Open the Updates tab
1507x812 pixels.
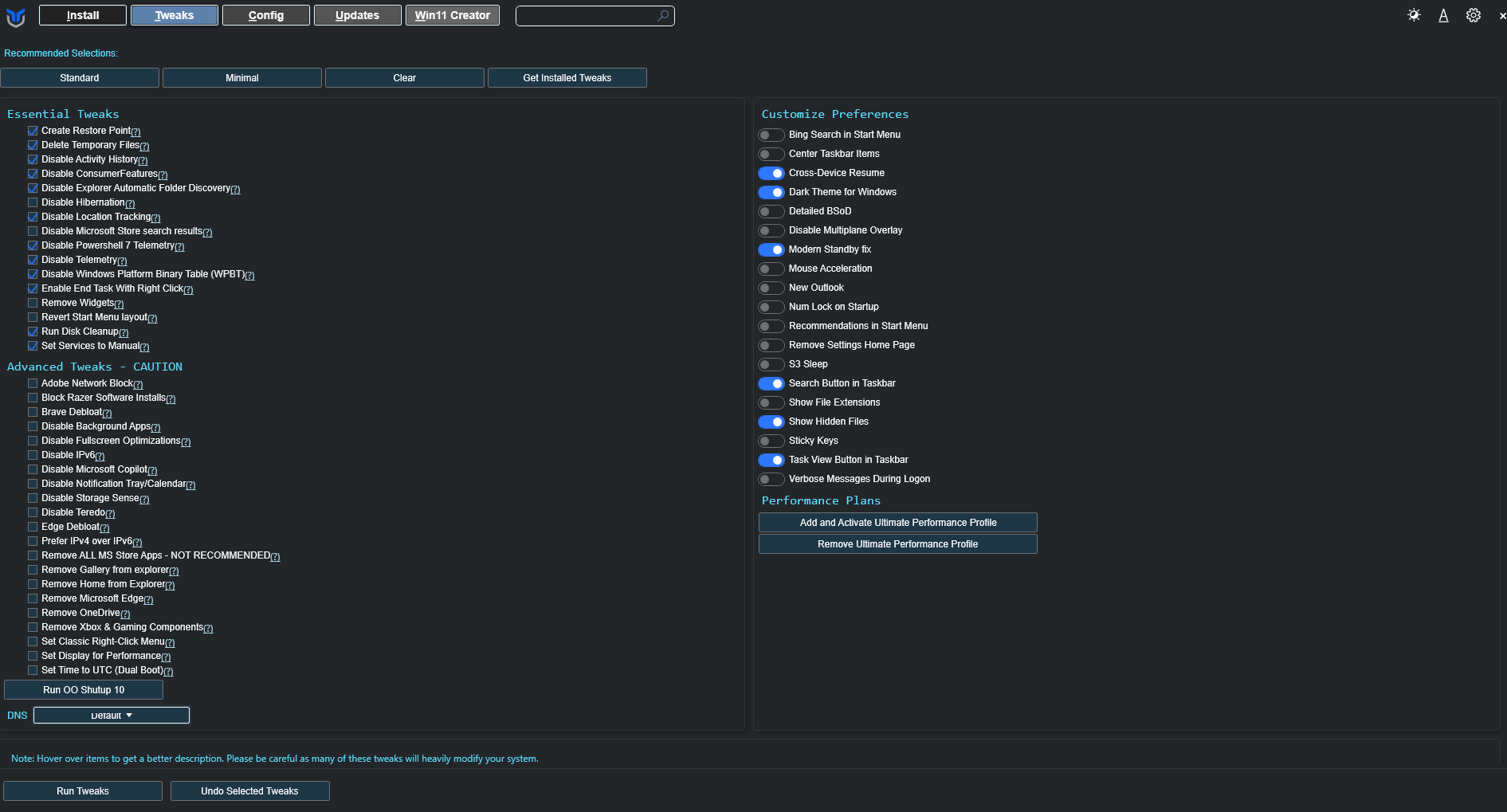click(x=358, y=15)
